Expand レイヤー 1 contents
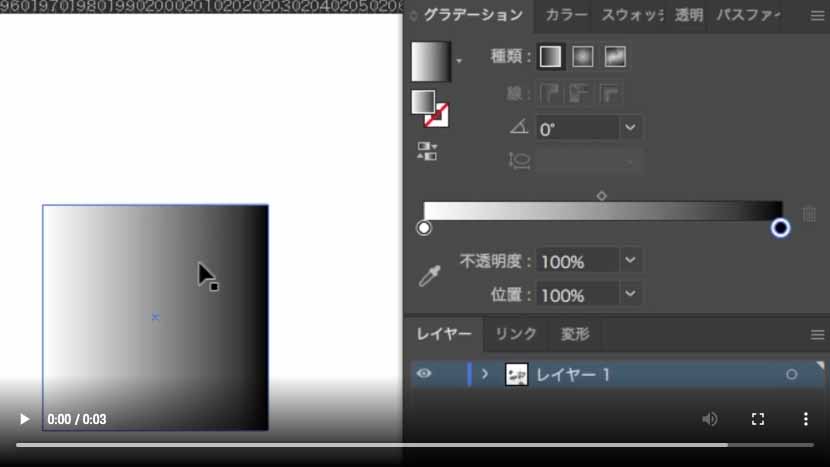 [x=485, y=374]
